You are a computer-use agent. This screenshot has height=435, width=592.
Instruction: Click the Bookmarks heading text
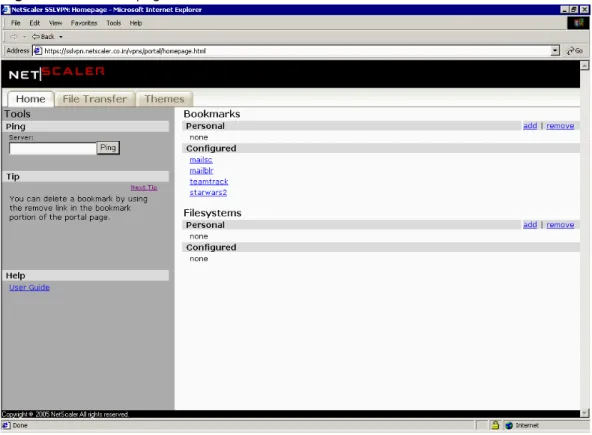coord(212,114)
